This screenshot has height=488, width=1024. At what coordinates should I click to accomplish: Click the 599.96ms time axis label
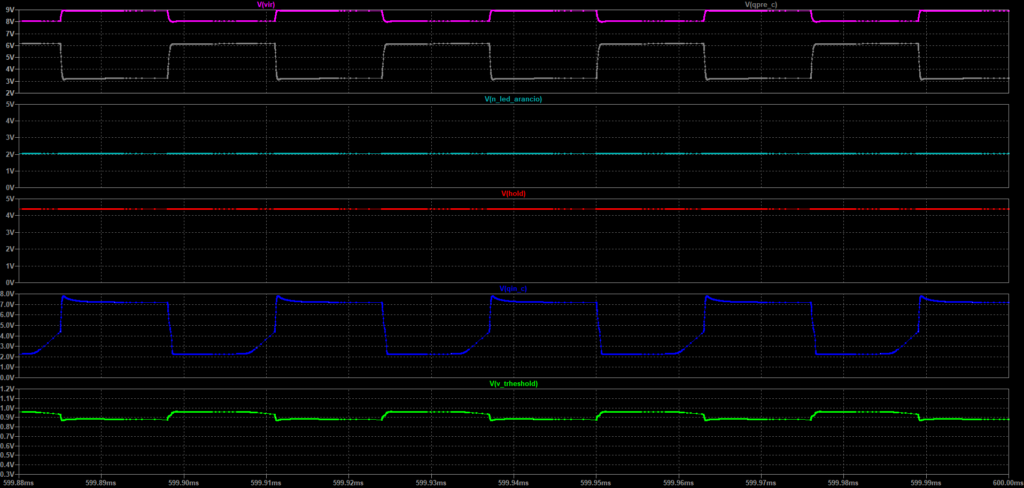(679, 482)
